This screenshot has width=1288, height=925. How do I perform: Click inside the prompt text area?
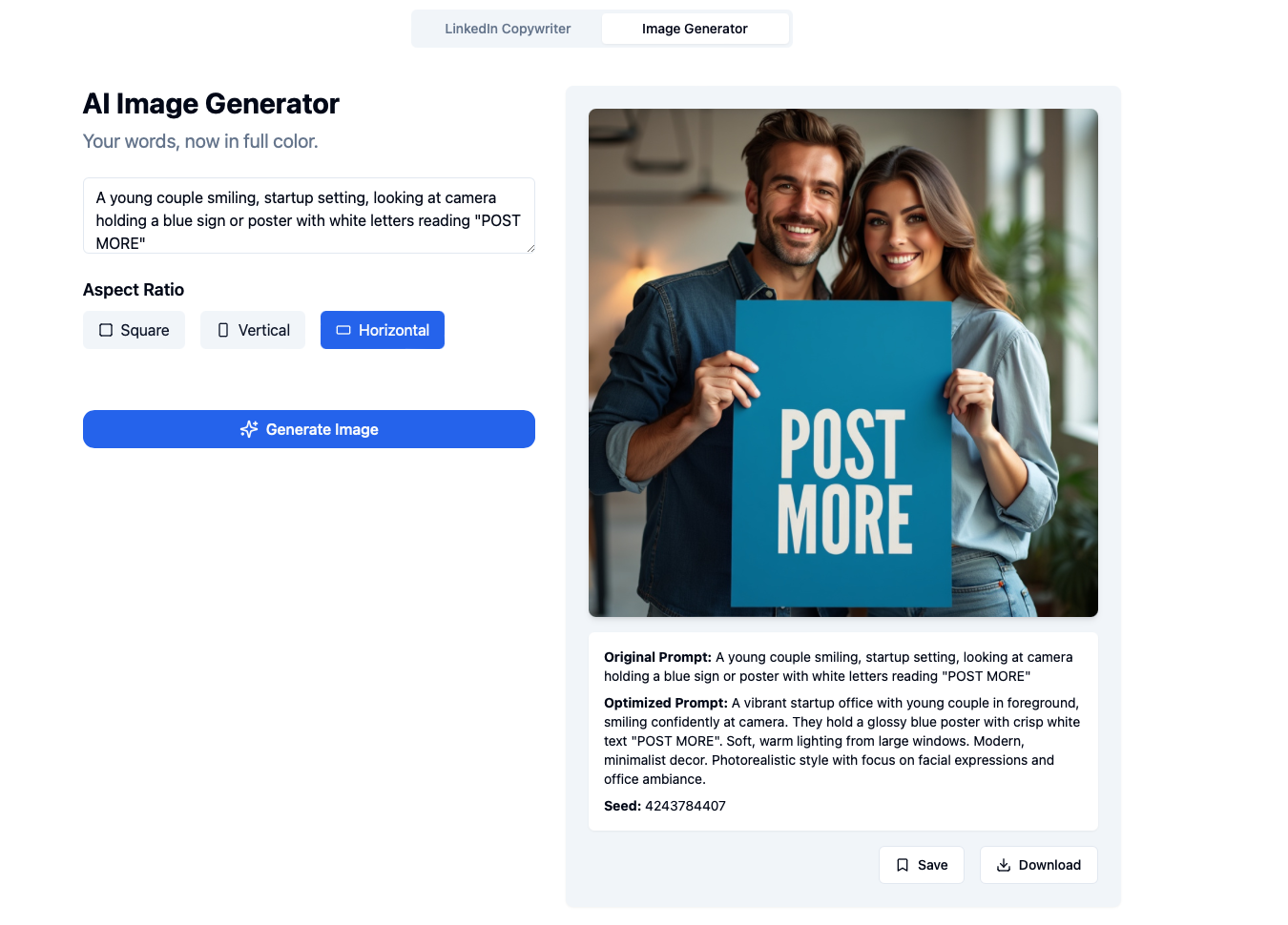[309, 216]
